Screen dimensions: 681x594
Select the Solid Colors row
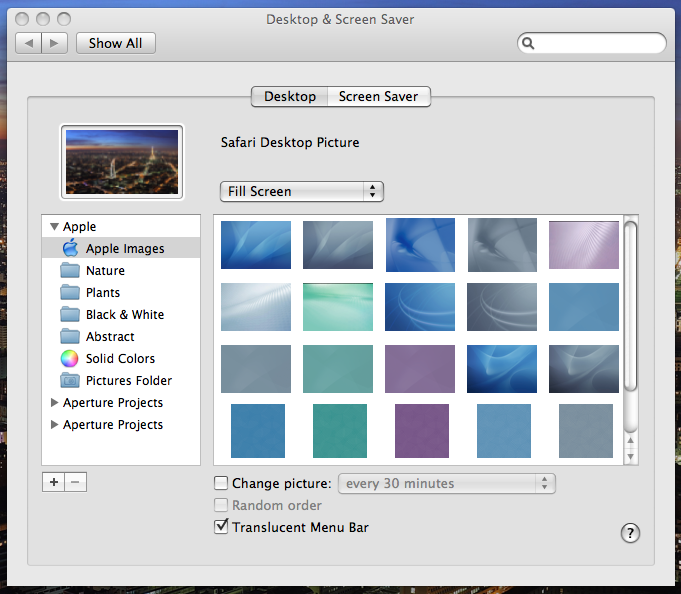(121, 358)
